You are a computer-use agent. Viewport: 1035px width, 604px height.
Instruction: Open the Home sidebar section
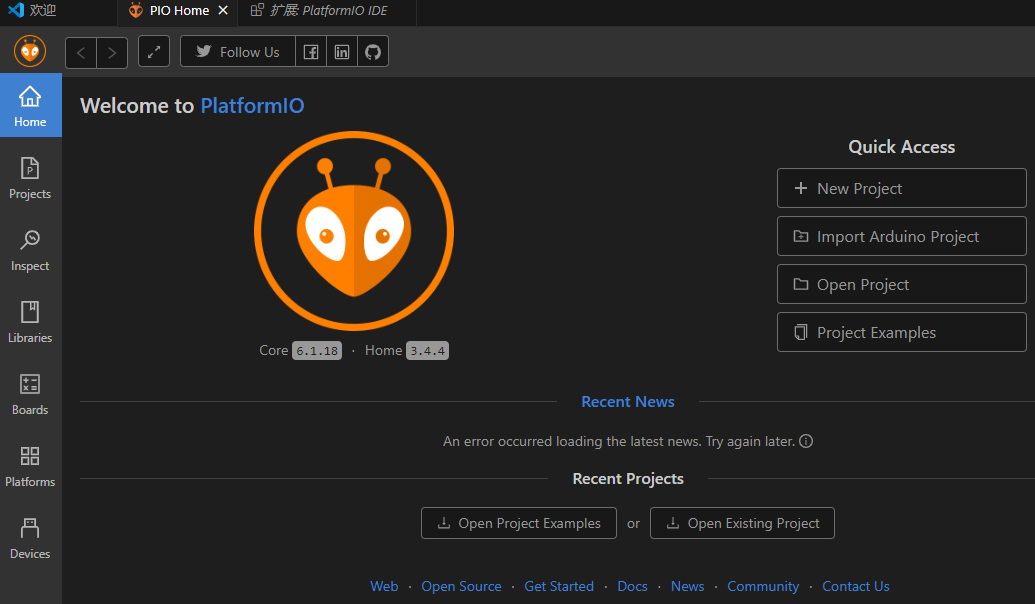(x=30, y=106)
